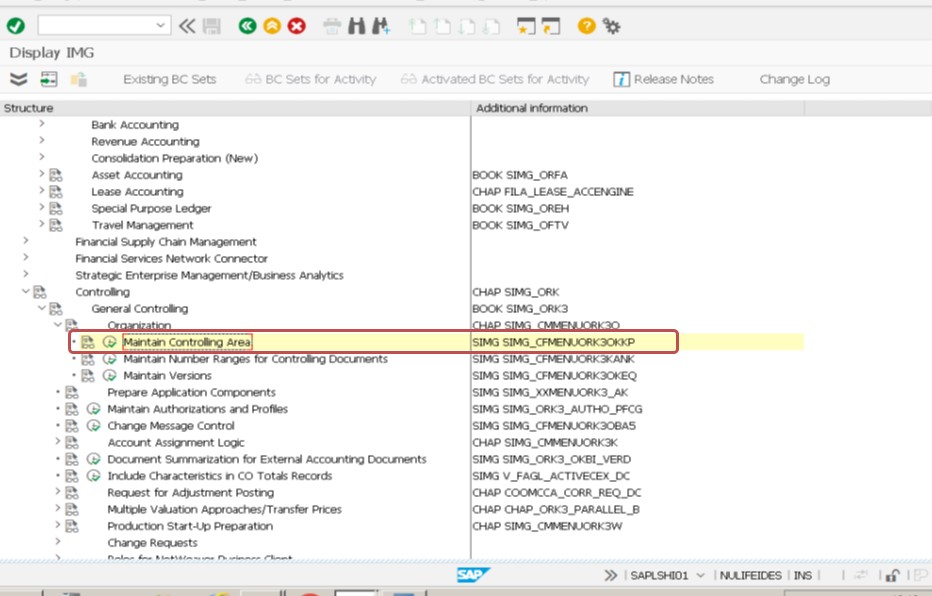Screen dimensions: 932x596
Task: Click the Structure column header
Action: (x=235, y=108)
